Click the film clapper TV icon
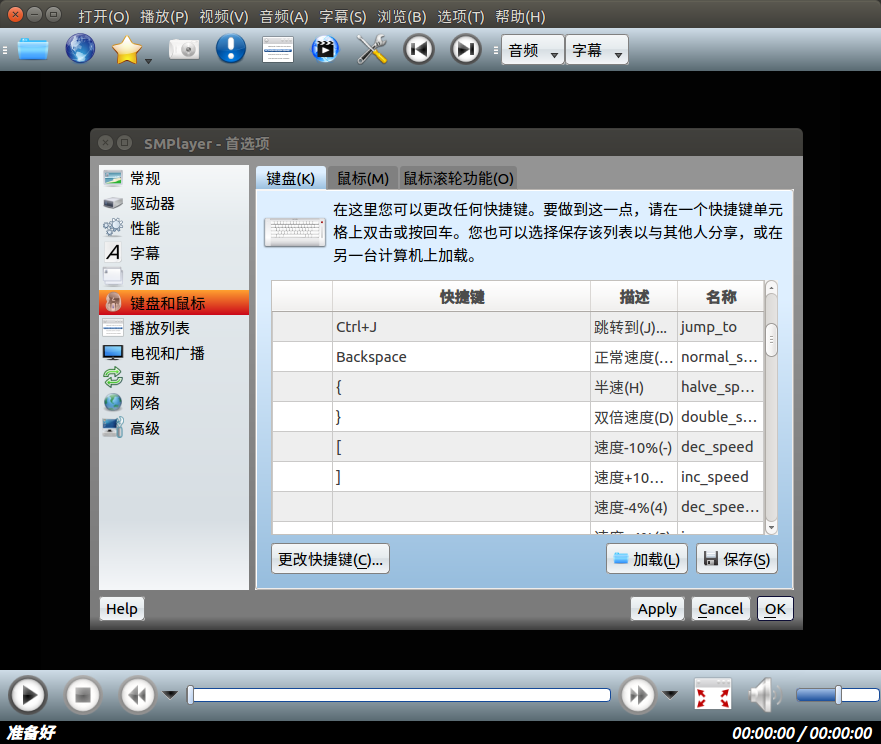 tap(325, 49)
